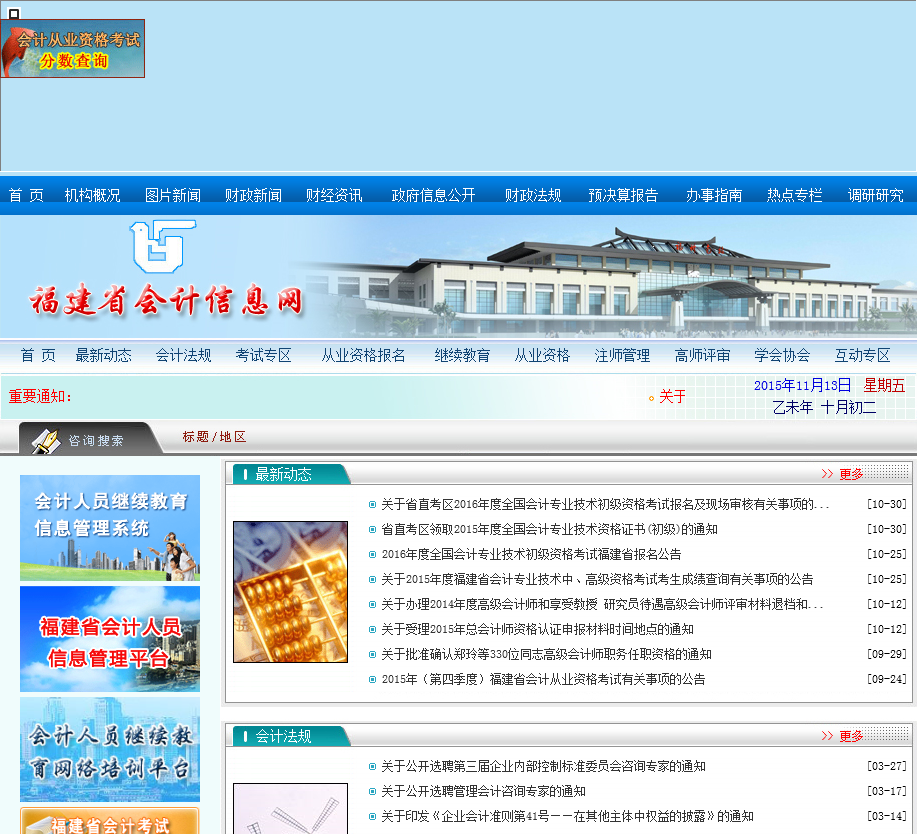Open 从业资格 navigation item
The height and width of the screenshot is (834, 917).
(x=542, y=356)
